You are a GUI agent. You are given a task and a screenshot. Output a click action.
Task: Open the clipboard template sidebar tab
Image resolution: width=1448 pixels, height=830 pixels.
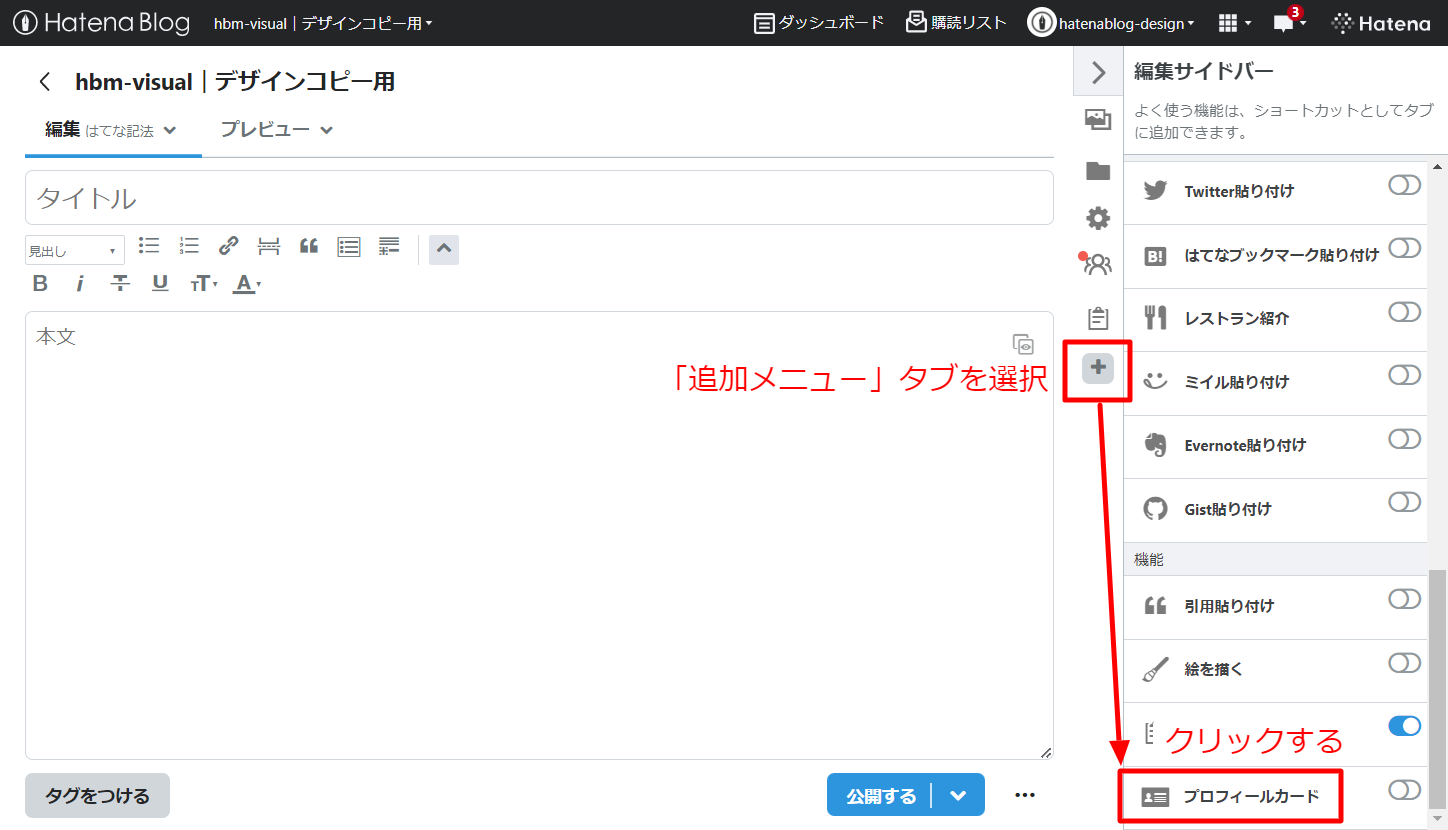[1098, 318]
